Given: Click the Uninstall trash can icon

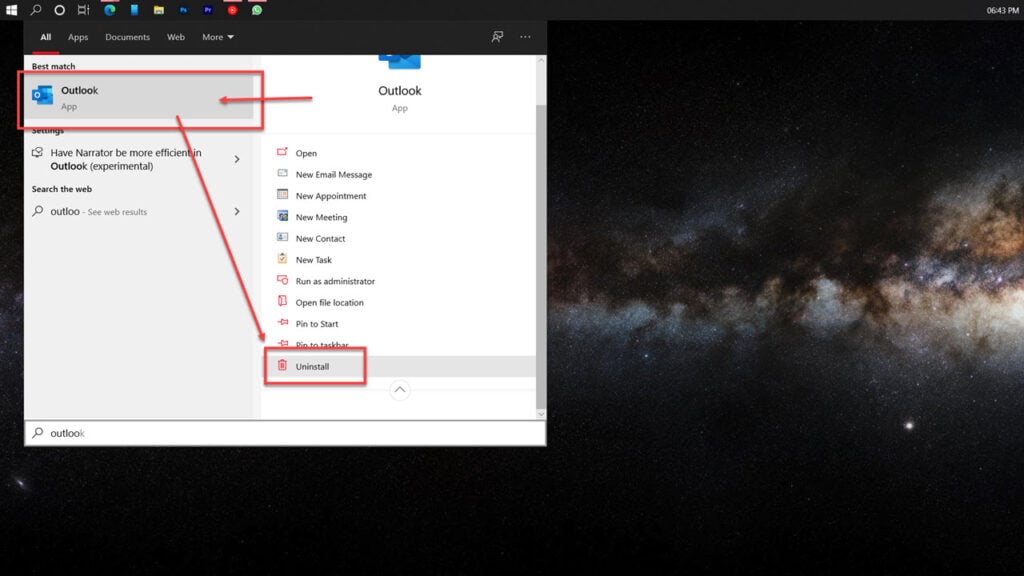Looking at the screenshot, I should (282, 365).
